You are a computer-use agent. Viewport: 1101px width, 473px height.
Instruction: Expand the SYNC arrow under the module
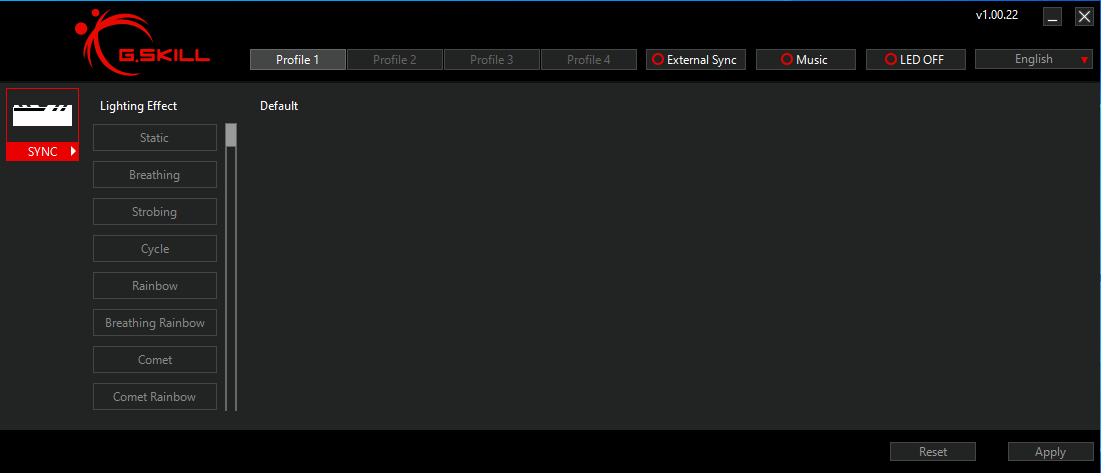pos(73,151)
